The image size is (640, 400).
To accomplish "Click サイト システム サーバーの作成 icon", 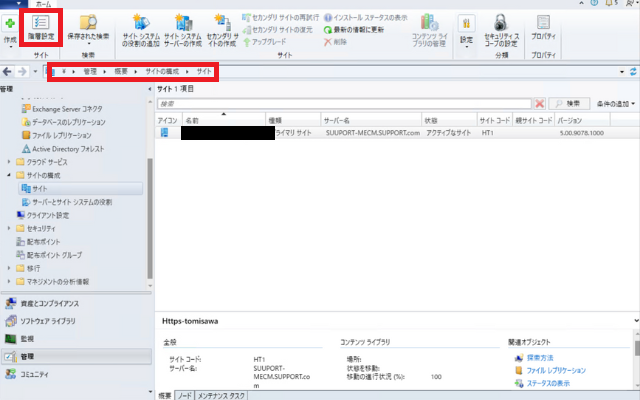I will tap(184, 28).
